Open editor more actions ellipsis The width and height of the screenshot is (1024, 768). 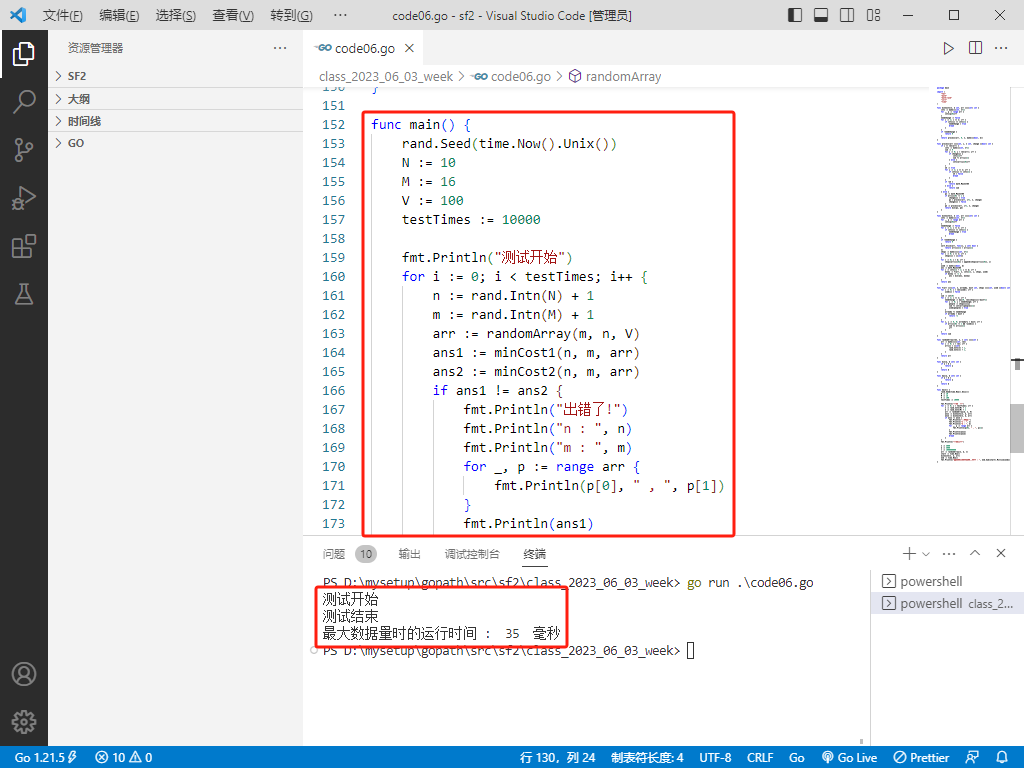click(1001, 48)
